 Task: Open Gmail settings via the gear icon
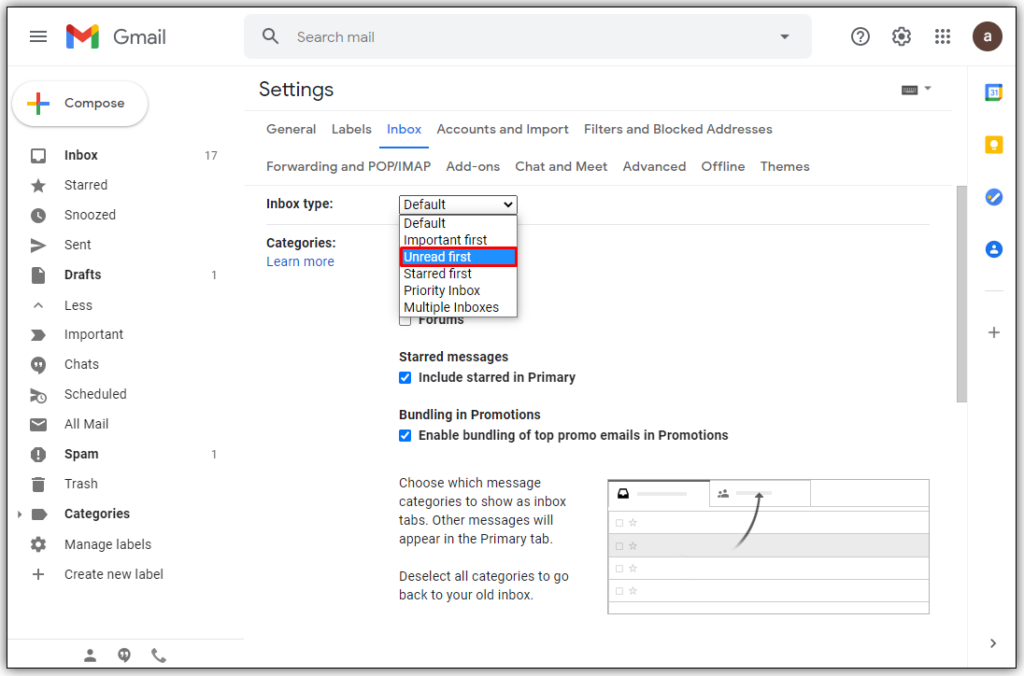pyautogui.click(x=901, y=36)
